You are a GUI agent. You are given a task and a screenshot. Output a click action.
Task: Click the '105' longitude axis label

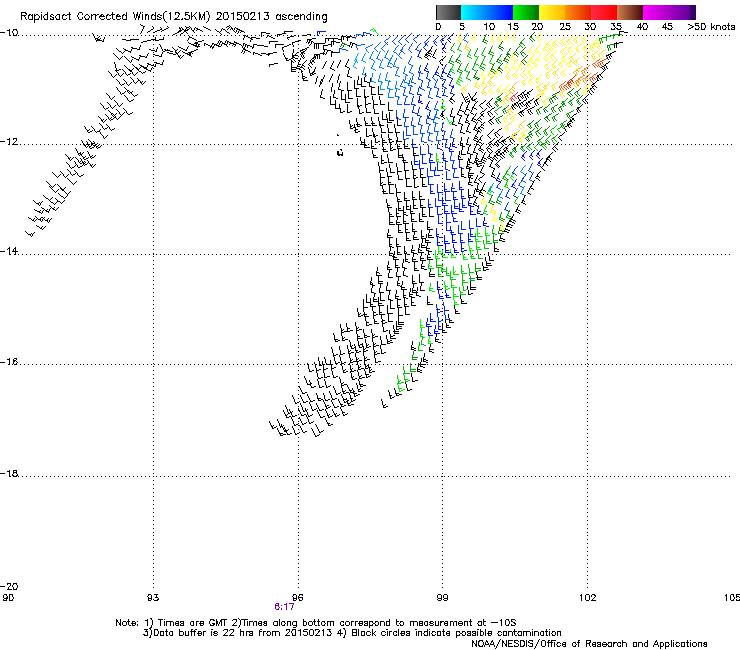[x=732, y=598]
